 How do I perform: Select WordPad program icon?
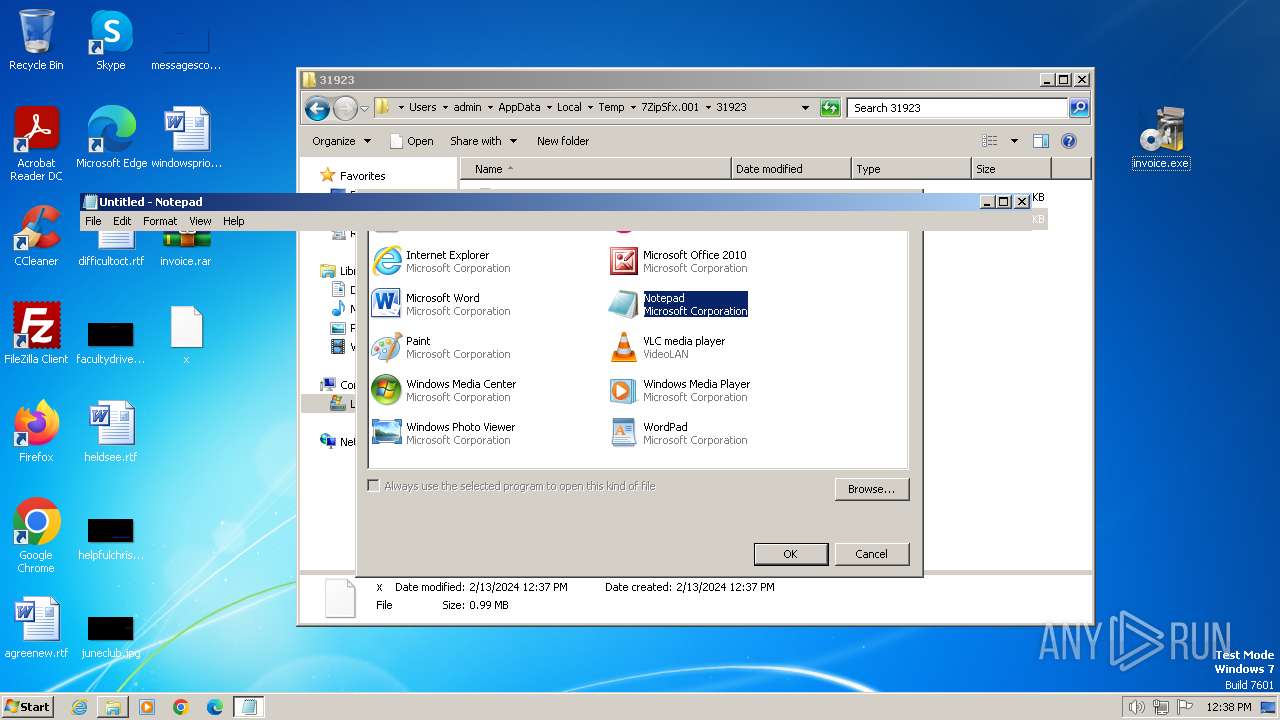[x=624, y=433]
